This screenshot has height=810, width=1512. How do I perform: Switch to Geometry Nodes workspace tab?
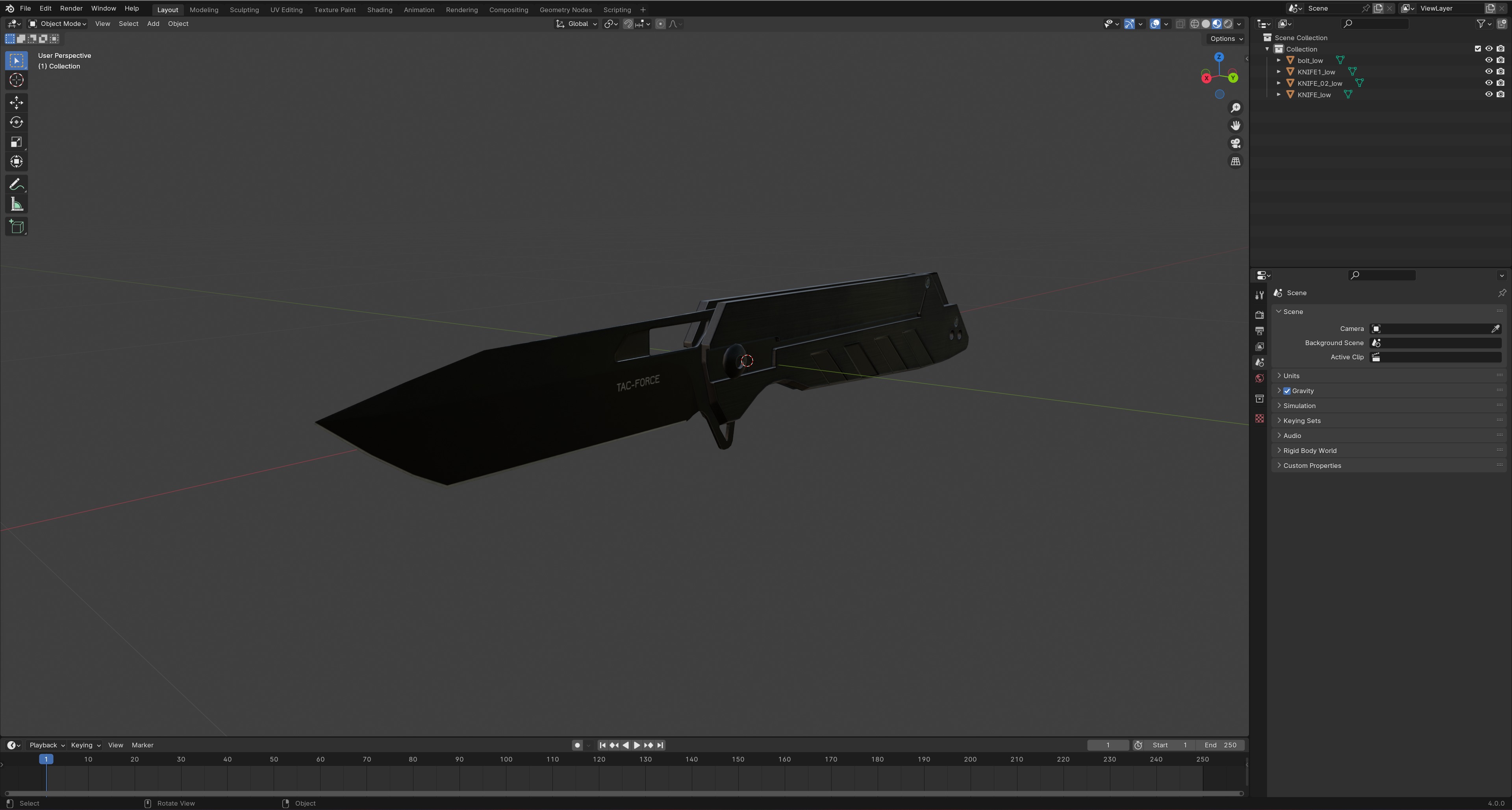565,10
